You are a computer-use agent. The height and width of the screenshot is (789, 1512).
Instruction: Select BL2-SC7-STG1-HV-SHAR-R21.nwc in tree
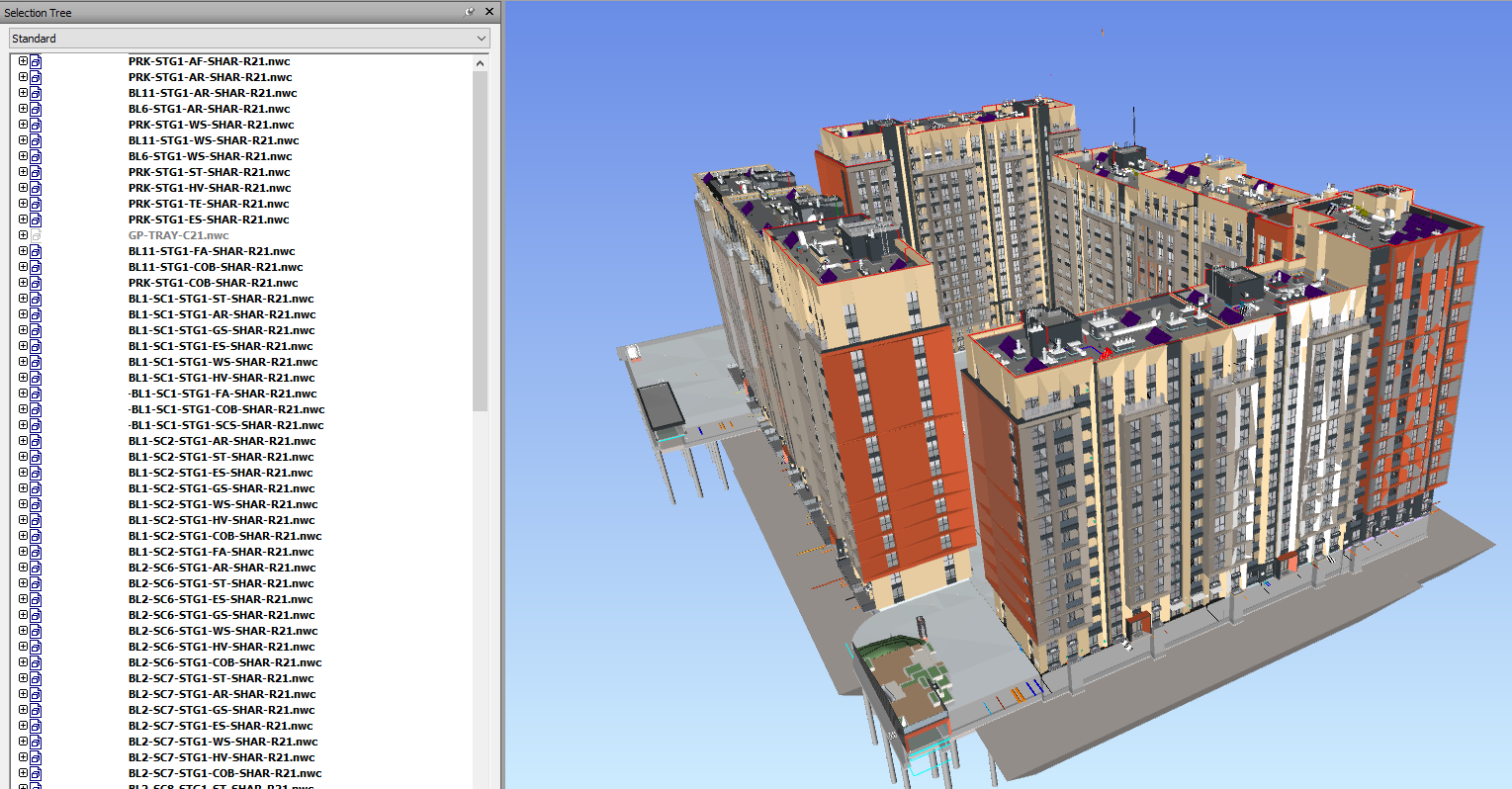(x=222, y=757)
